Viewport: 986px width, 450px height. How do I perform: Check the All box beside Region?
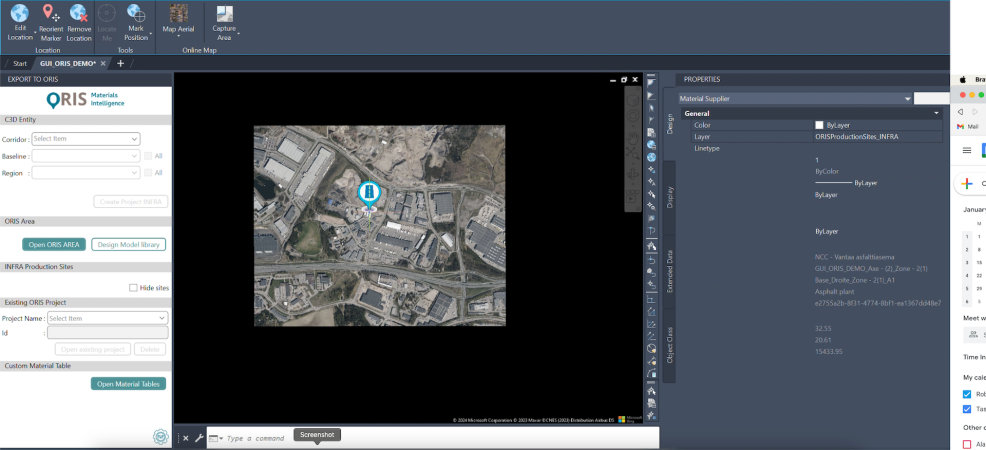148,172
